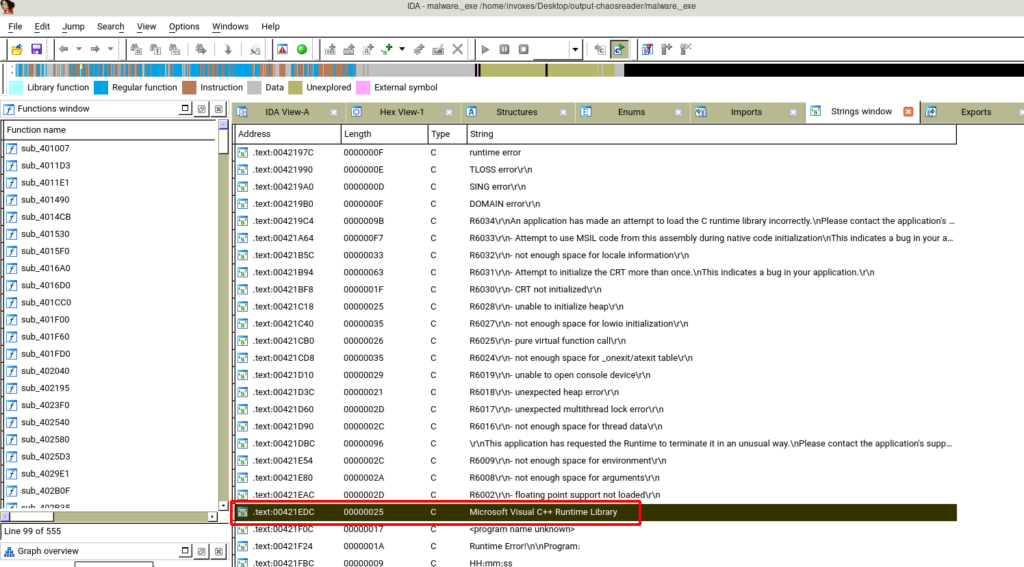
Task: Click the blue window icon with red marker
Action: pos(648,50)
